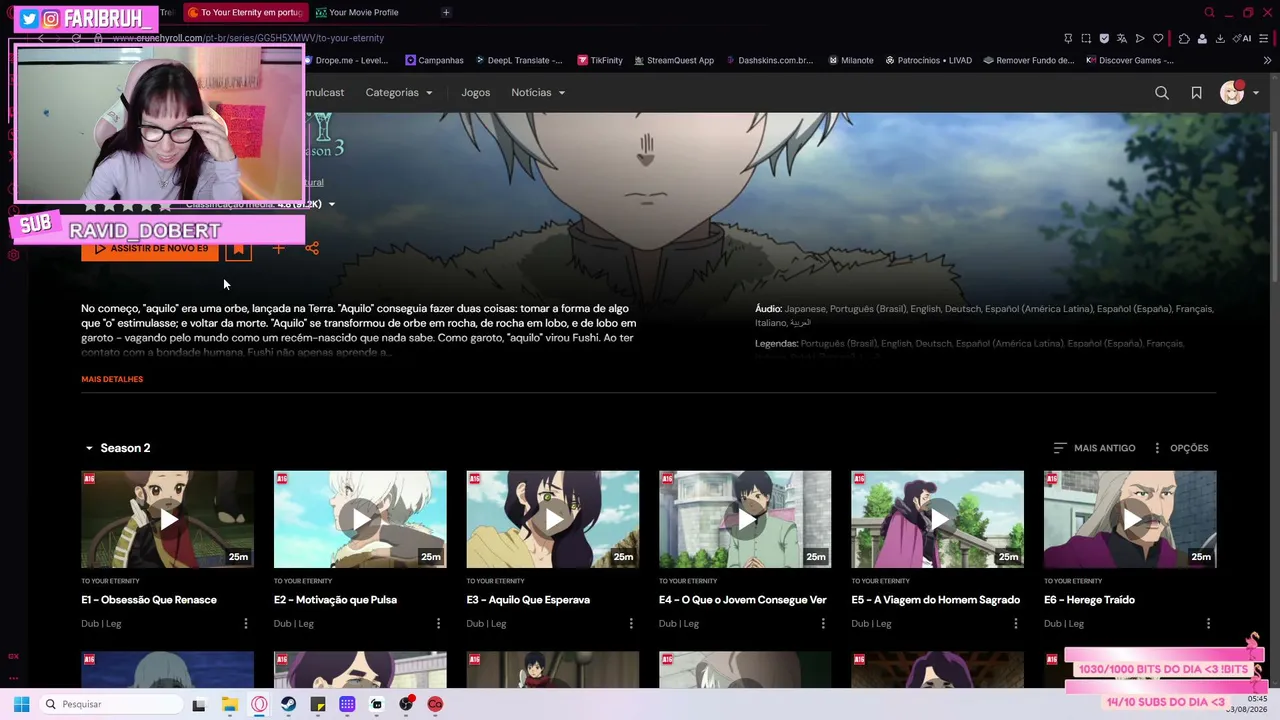Open Steam from the taskbar
This screenshot has width=1280, height=720.
(288, 704)
